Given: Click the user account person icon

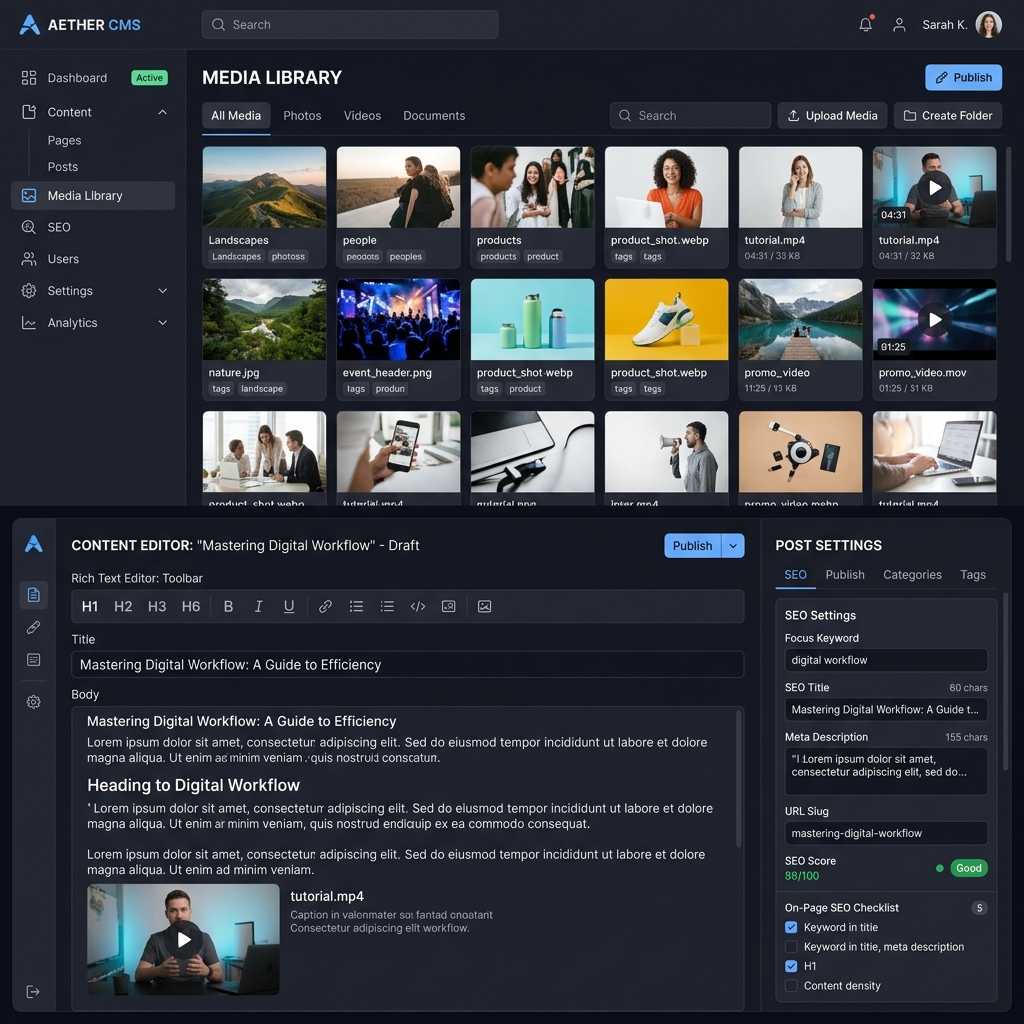Looking at the screenshot, I should tap(899, 25).
